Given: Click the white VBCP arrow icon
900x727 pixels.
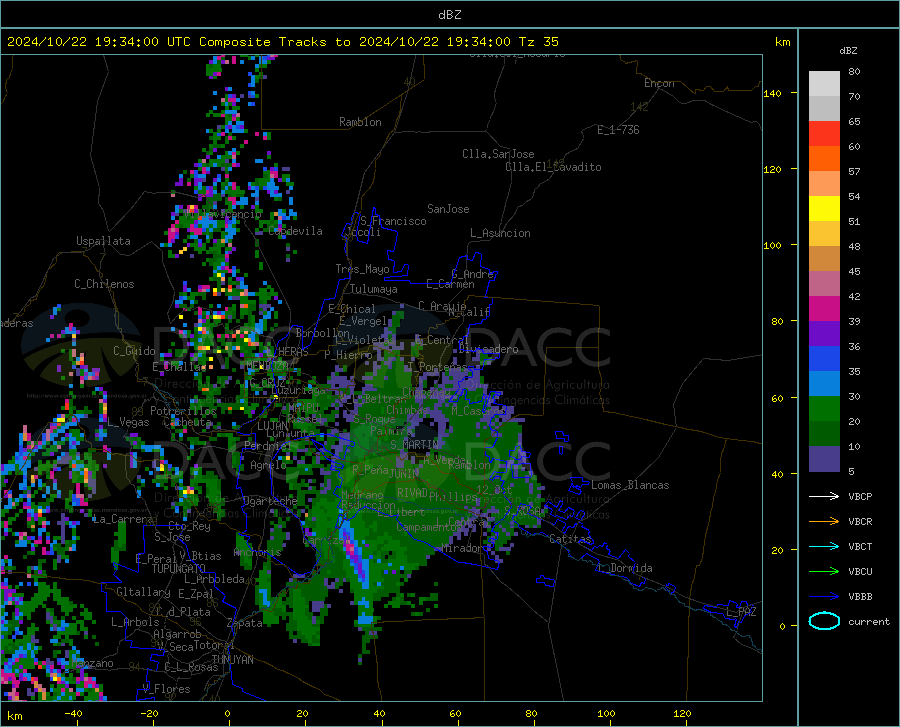Looking at the screenshot, I should [824, 496].
